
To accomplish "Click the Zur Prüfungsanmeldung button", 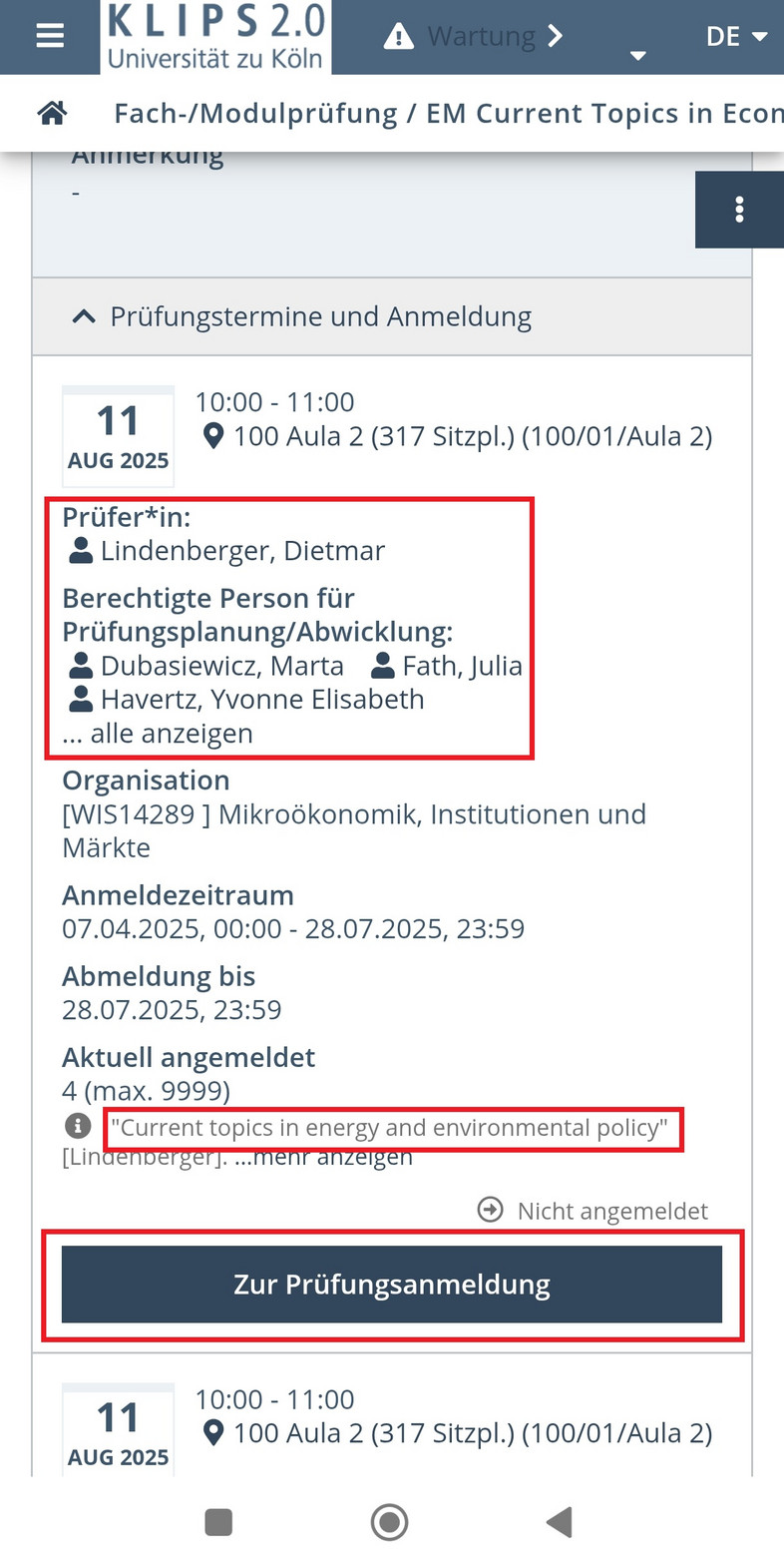I will pyautogui.click(x=392, y=1284).
